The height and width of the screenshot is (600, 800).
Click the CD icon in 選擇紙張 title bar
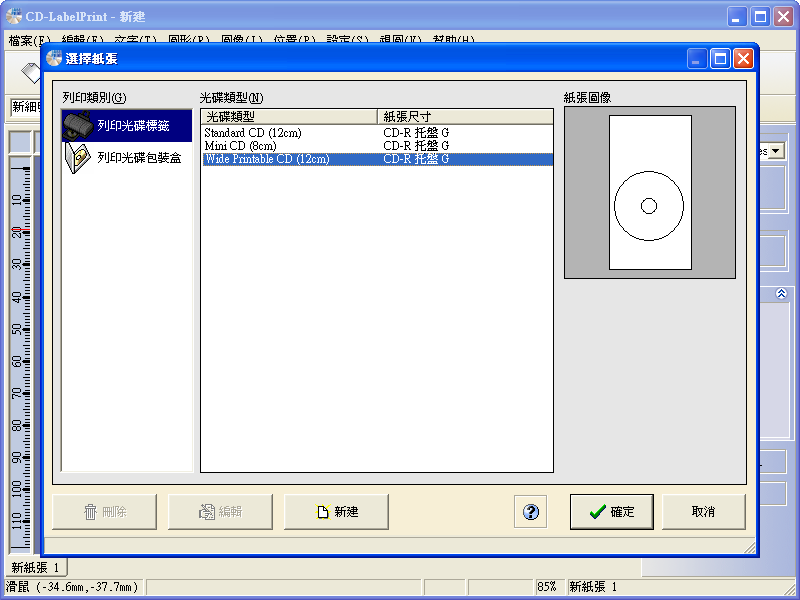[x=54, y=59]
